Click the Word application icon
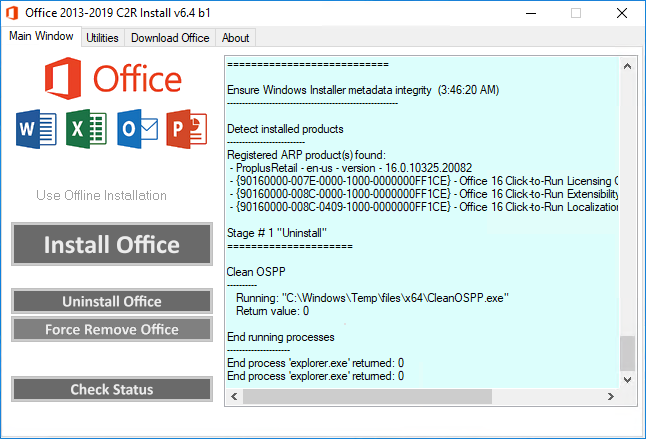Viewport: 646px width, 439px height. 36,129
